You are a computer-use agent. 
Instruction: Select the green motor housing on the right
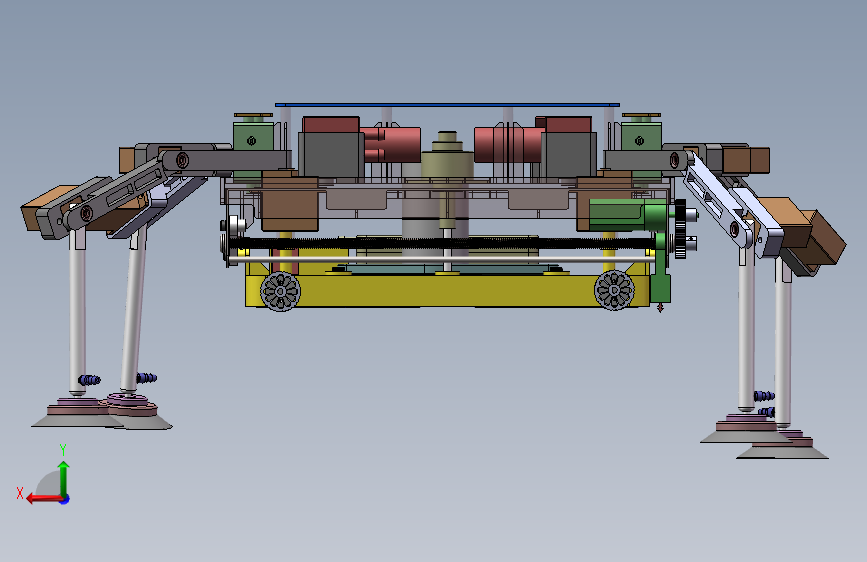click(627, 215)
